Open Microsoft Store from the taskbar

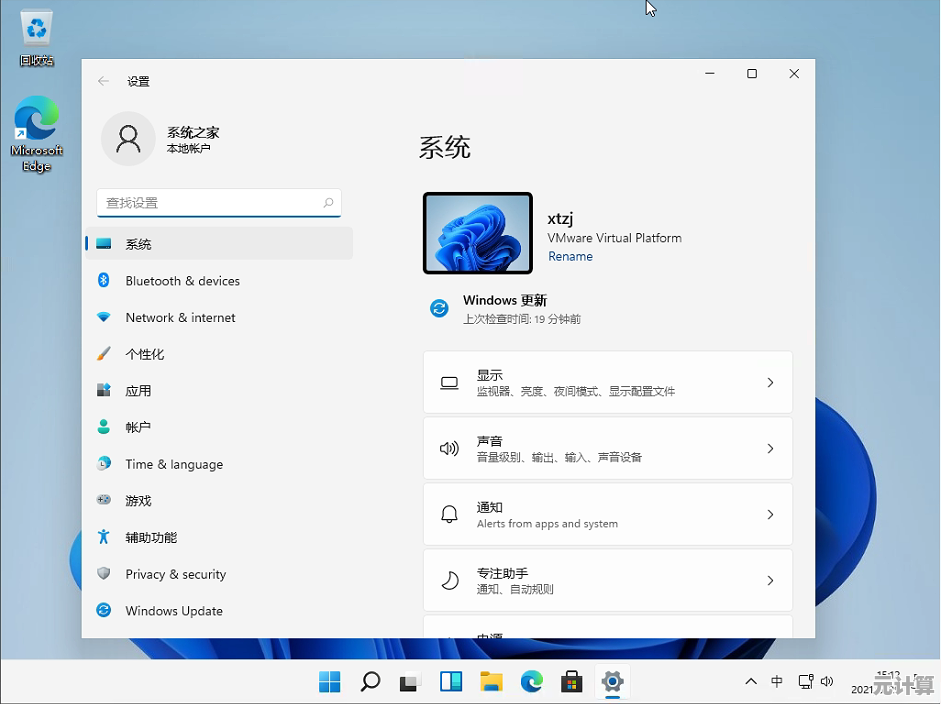point(571,681)
